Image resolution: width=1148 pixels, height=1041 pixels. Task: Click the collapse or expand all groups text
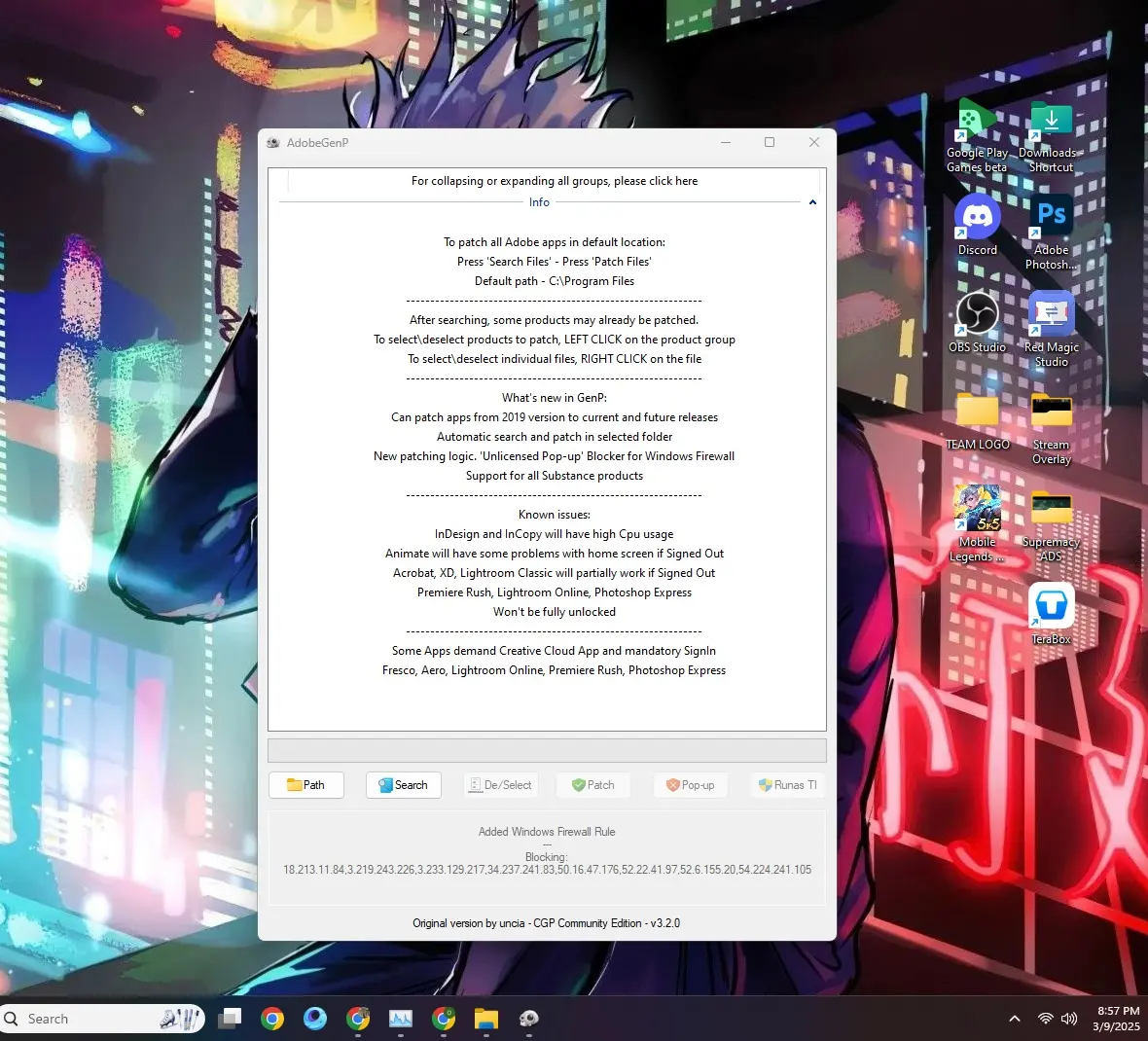coord(555,181)
